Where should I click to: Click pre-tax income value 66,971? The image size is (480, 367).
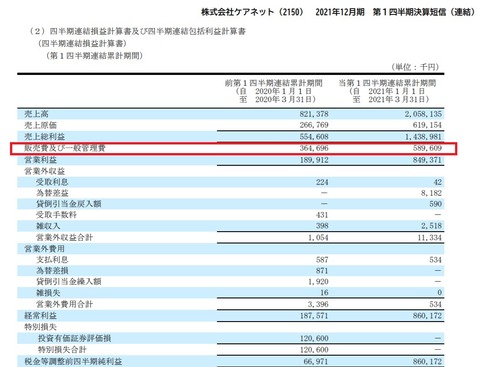(316, 361)
